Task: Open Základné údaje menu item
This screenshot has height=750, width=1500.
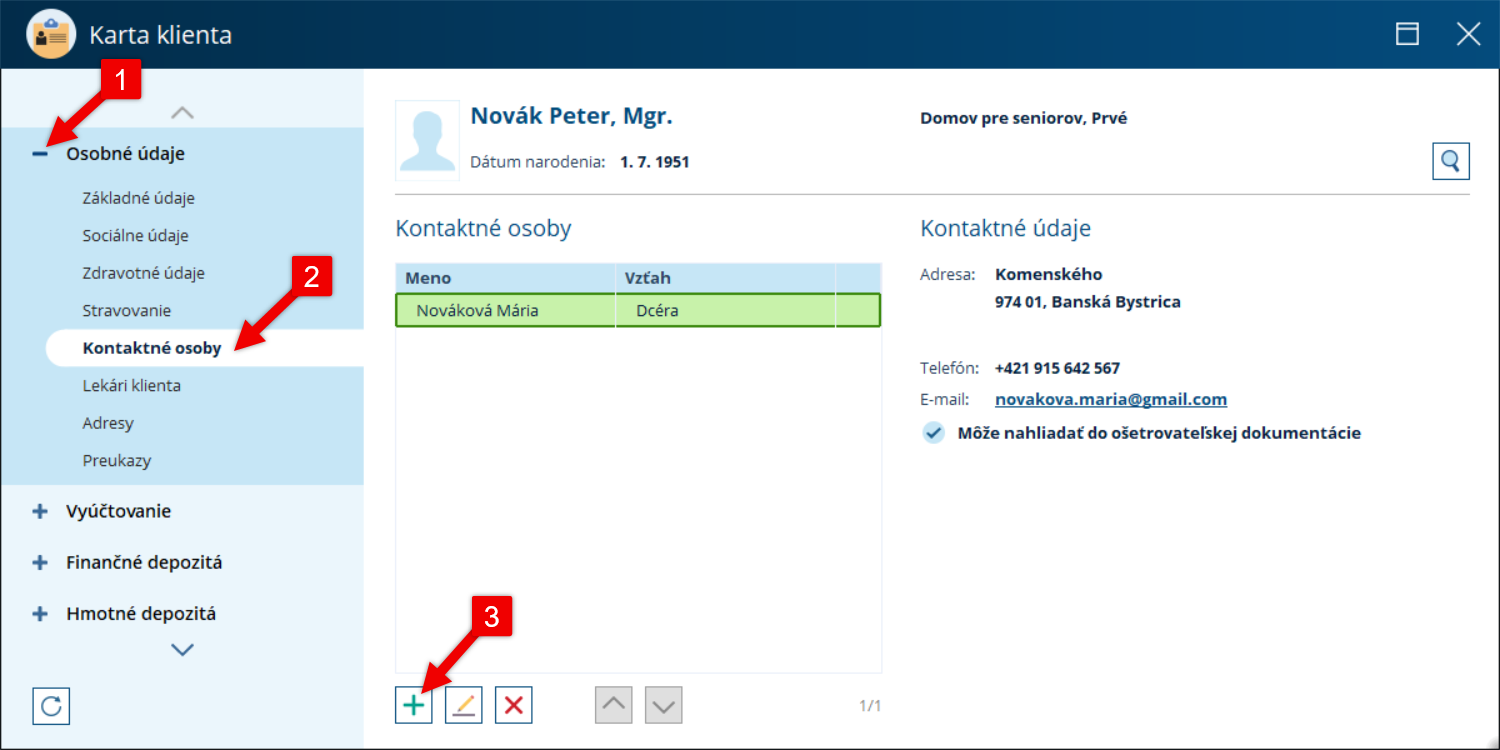Action: point(139,198)
